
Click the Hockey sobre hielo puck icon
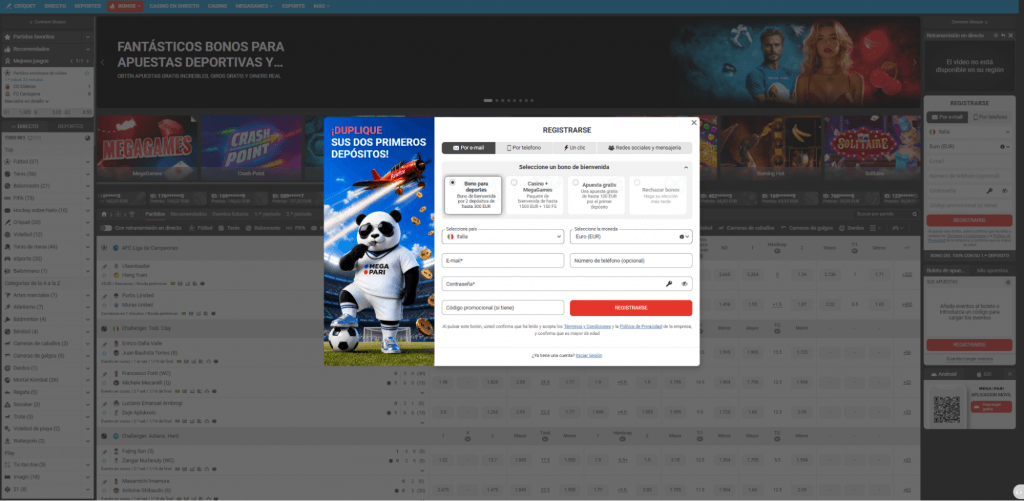point(8,210)
